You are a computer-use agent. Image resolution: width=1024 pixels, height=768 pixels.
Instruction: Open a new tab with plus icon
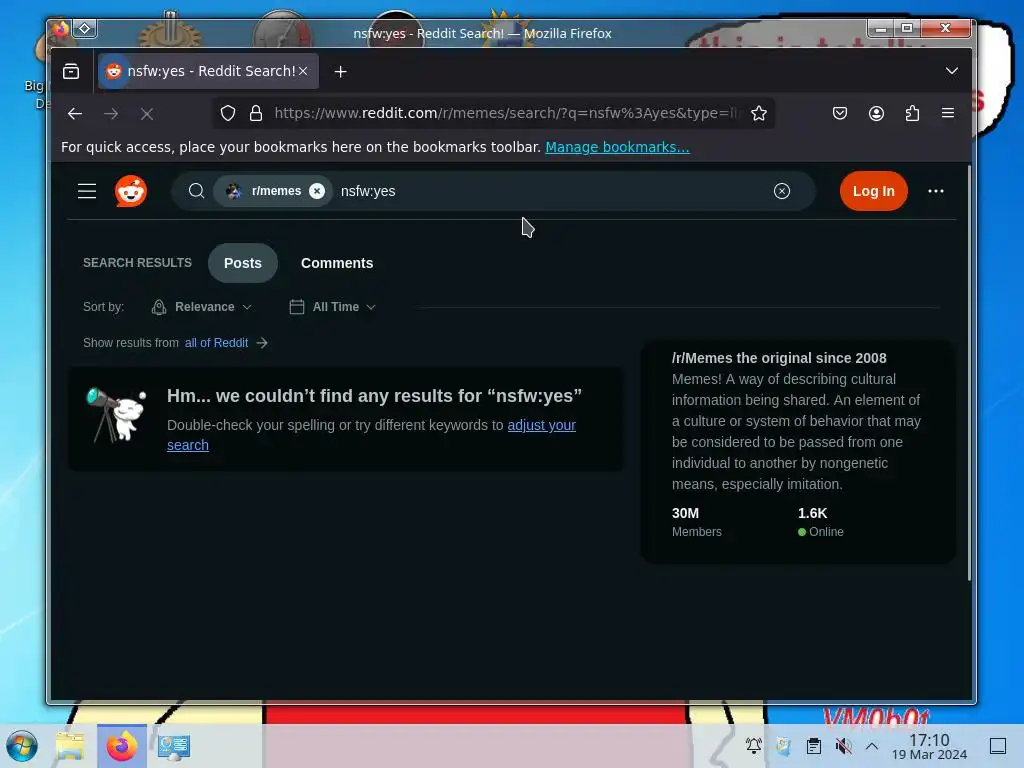point(340,71)
